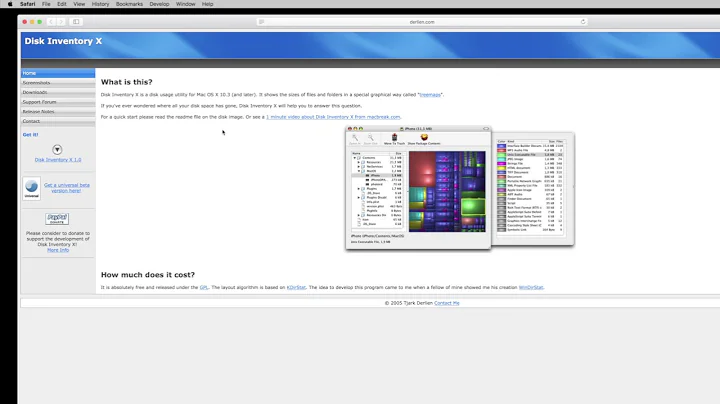Toggle the Safari sidebar button

76,22
